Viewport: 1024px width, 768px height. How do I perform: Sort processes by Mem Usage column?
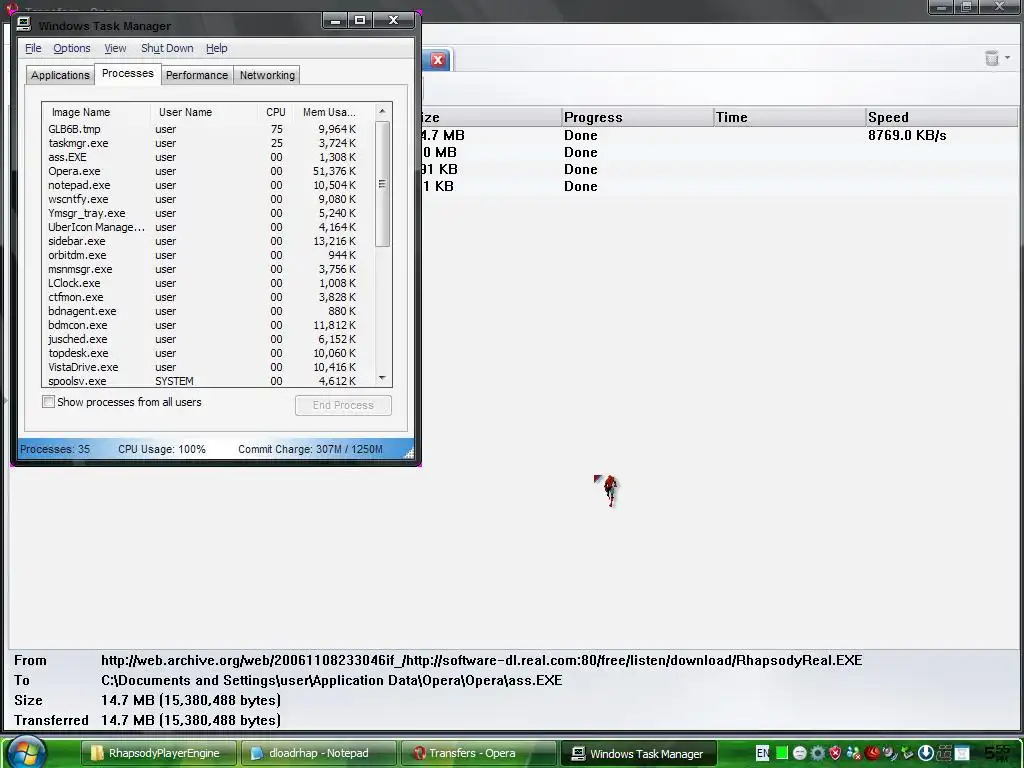[333, 112]
